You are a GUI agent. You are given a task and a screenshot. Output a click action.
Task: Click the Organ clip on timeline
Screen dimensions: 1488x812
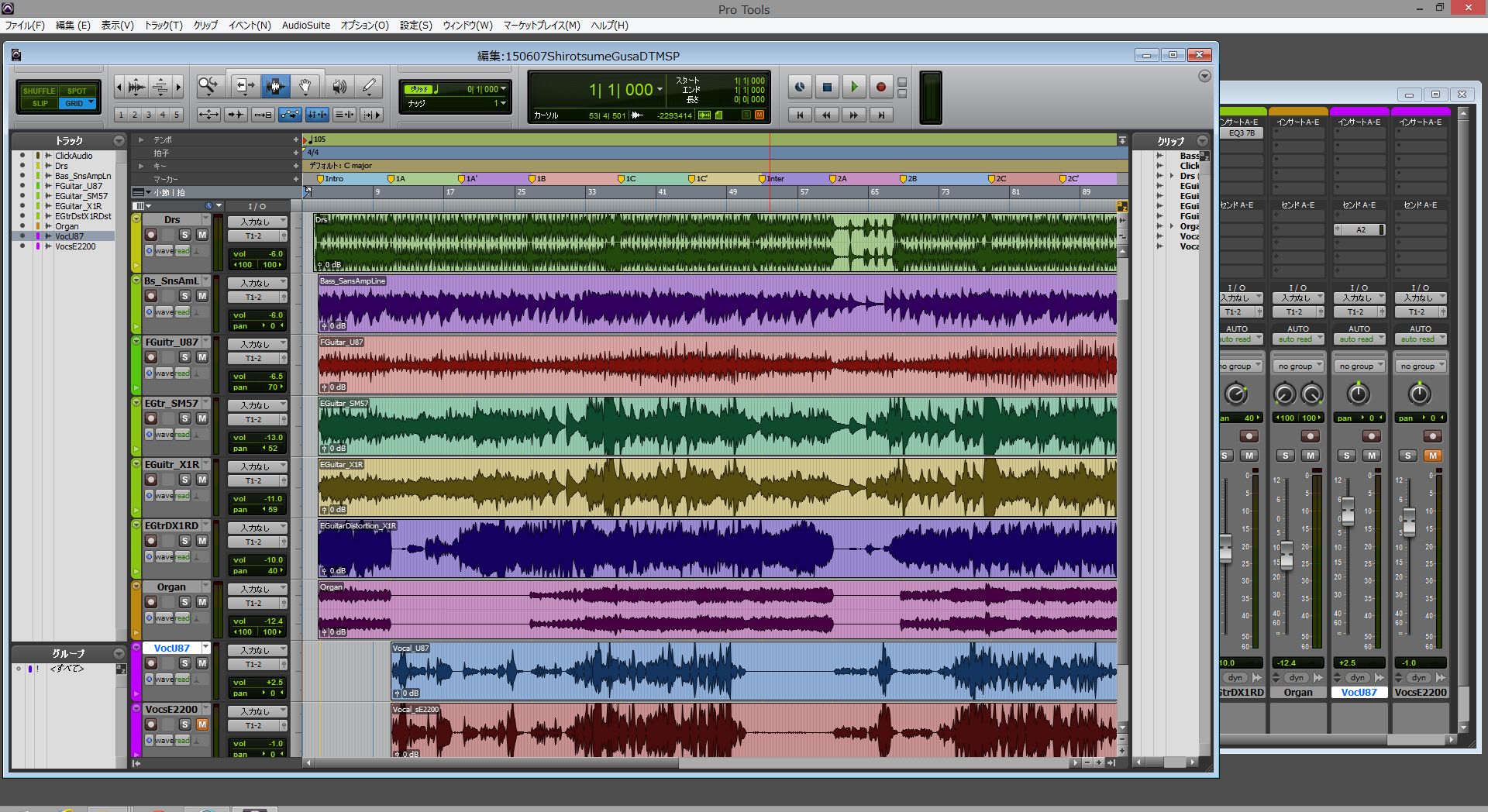717,610
